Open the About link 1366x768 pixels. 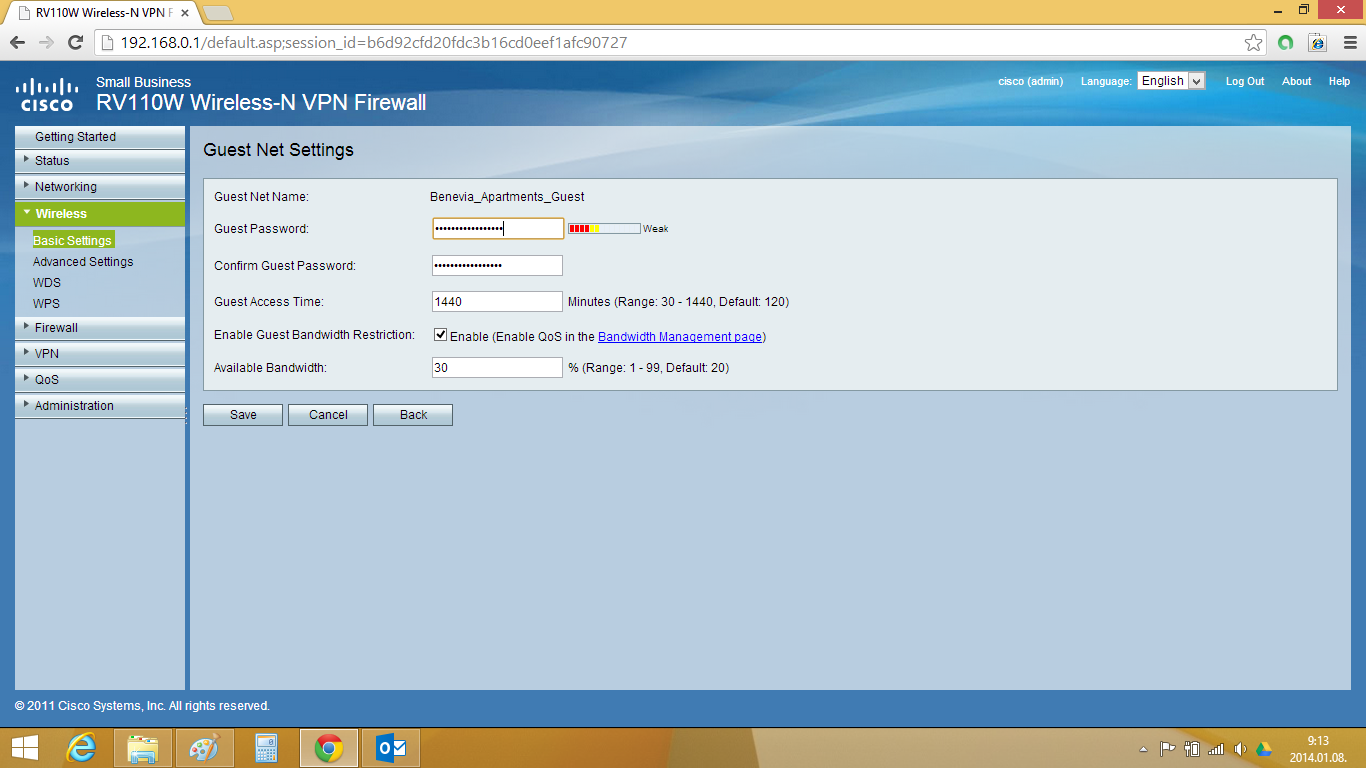pos(1296,81)
